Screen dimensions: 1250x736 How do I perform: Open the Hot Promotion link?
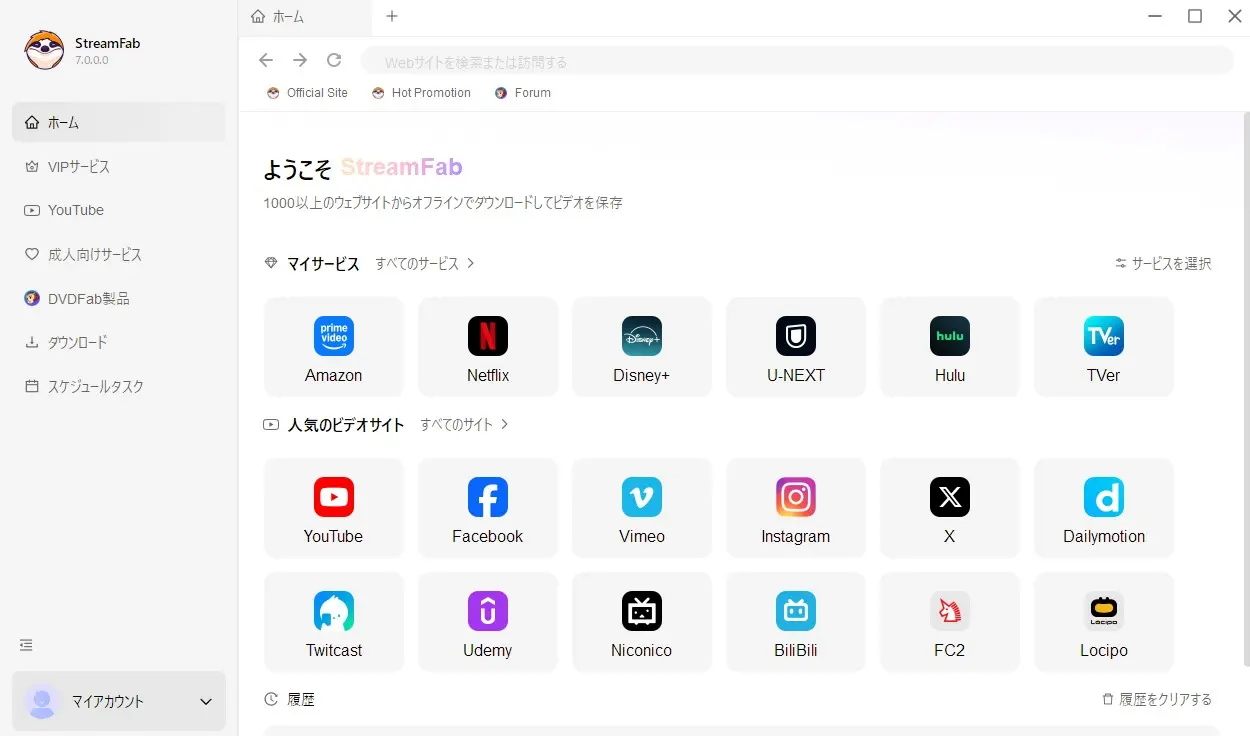[x=421, y=92]
